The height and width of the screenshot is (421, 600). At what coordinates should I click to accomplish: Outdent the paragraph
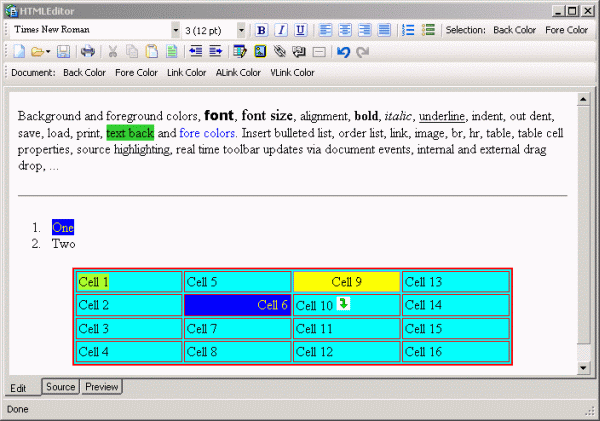pyautogui.click(x=196, y=51)
